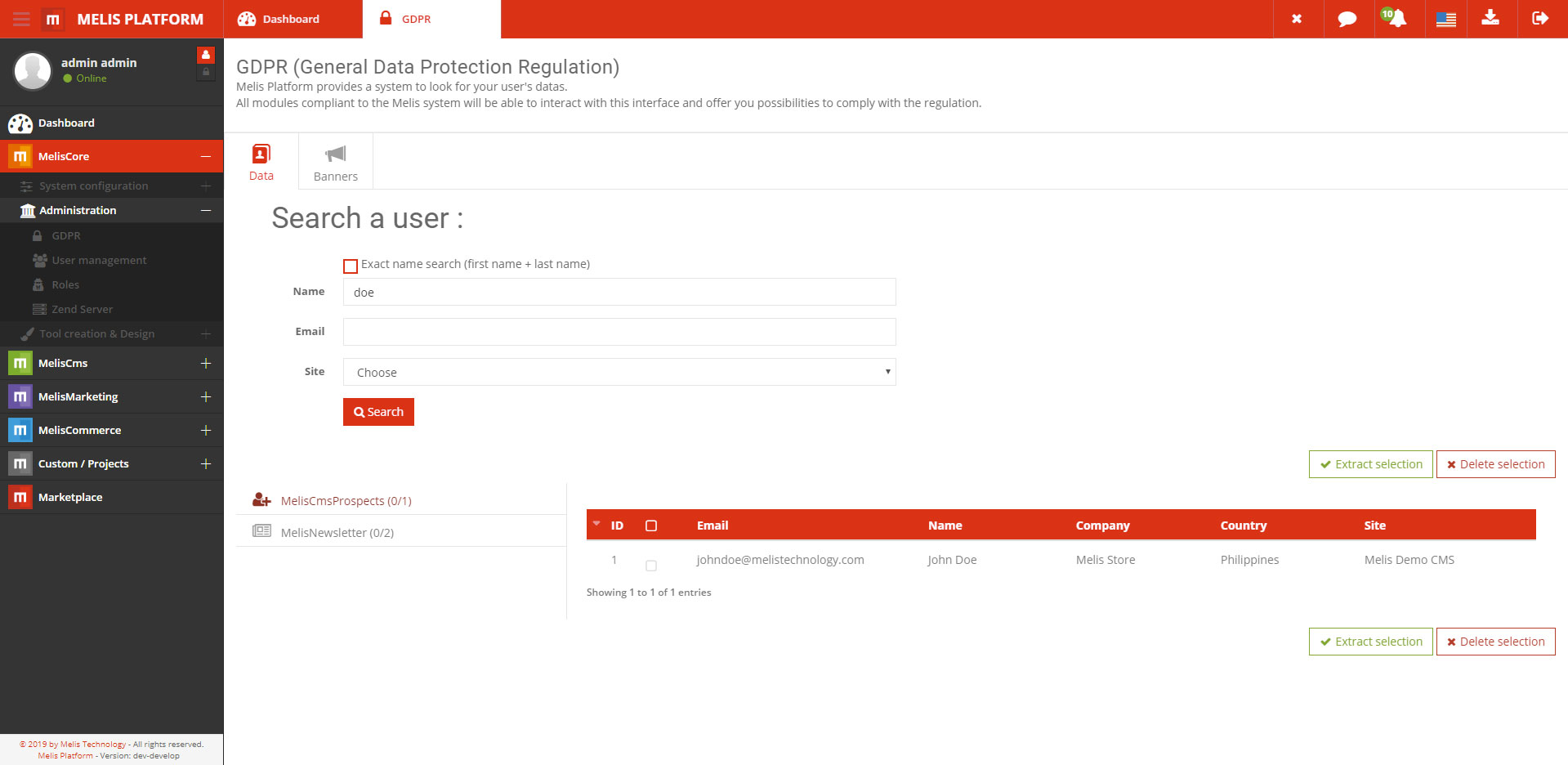The image size is (1568, 765).
Task: Toggle the hamburger menu icon
Action: pos(21,19)
